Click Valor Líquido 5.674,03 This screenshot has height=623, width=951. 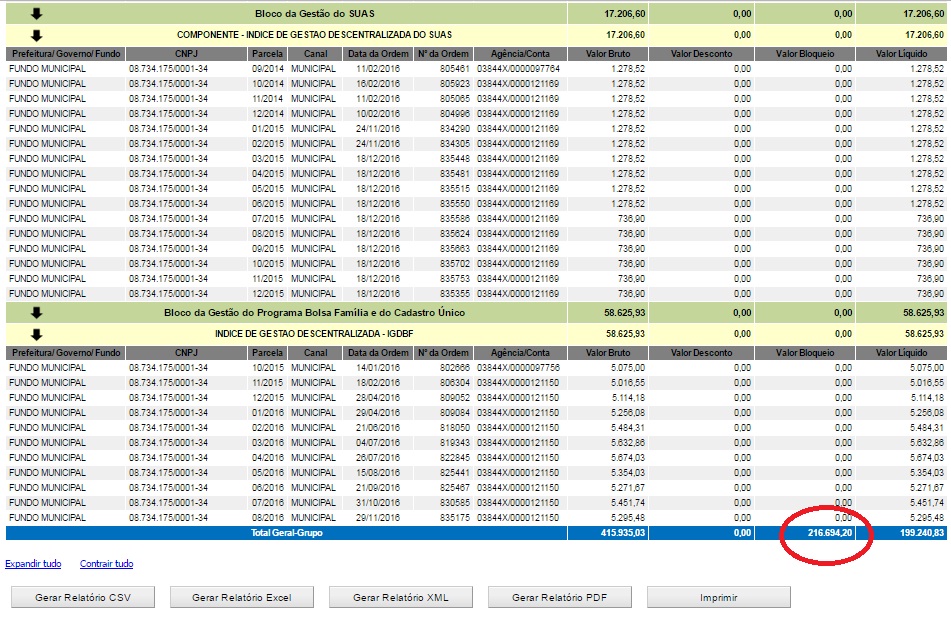[x=927, y=457]
